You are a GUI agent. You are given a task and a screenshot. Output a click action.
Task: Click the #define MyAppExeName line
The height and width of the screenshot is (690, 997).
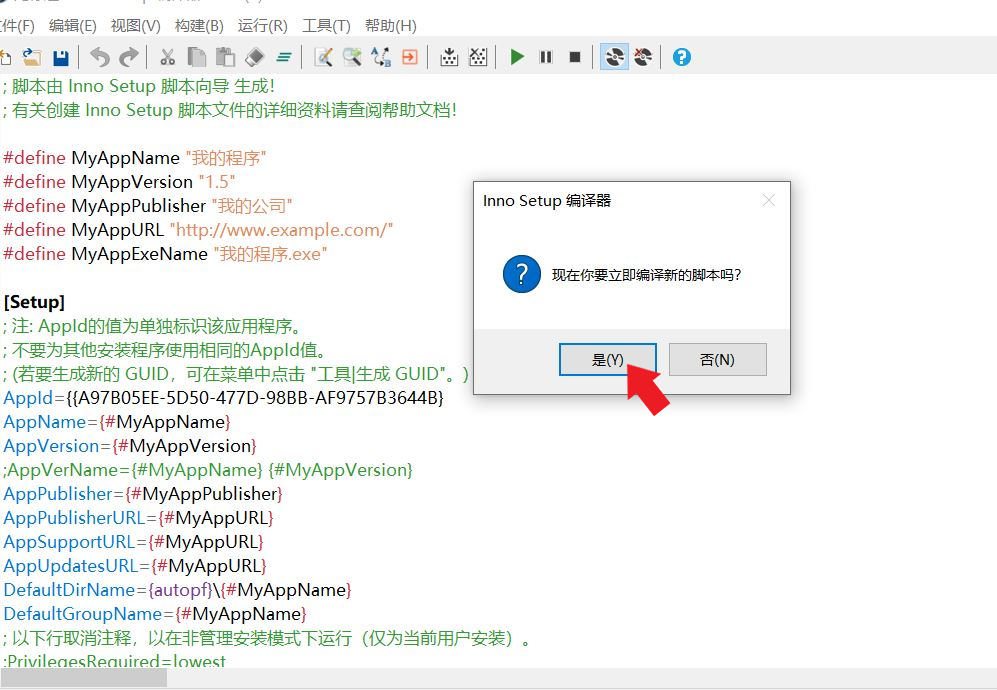click(165, 254)
